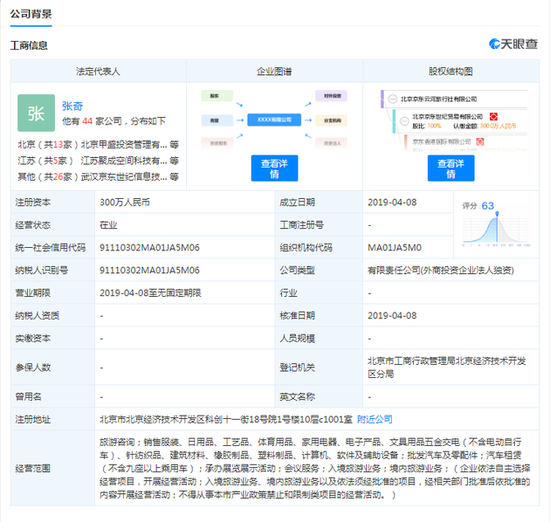Screen dimensions: 550x522
Task: Click the XXXX有限公司 center node in graph
Action: (x=274, y=120)
